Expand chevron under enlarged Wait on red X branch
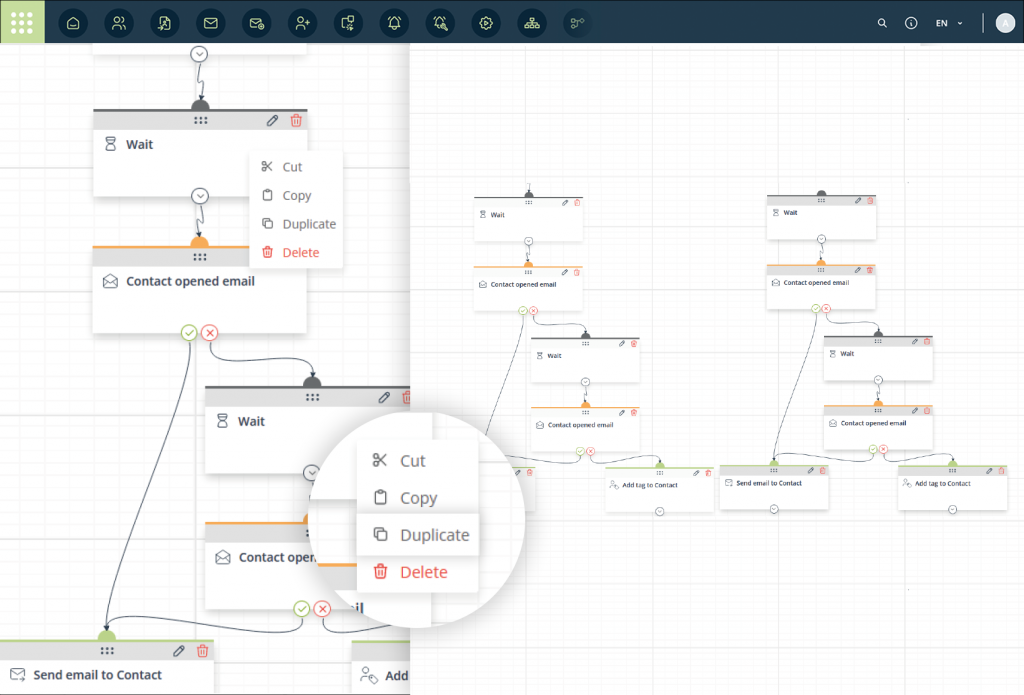This screenshot has height=695, width=1024. click(312, 472)
